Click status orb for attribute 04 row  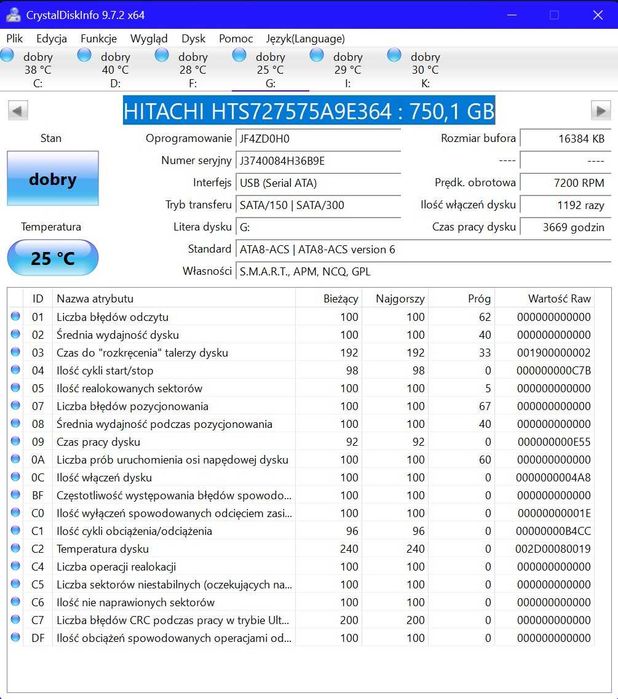16,370
